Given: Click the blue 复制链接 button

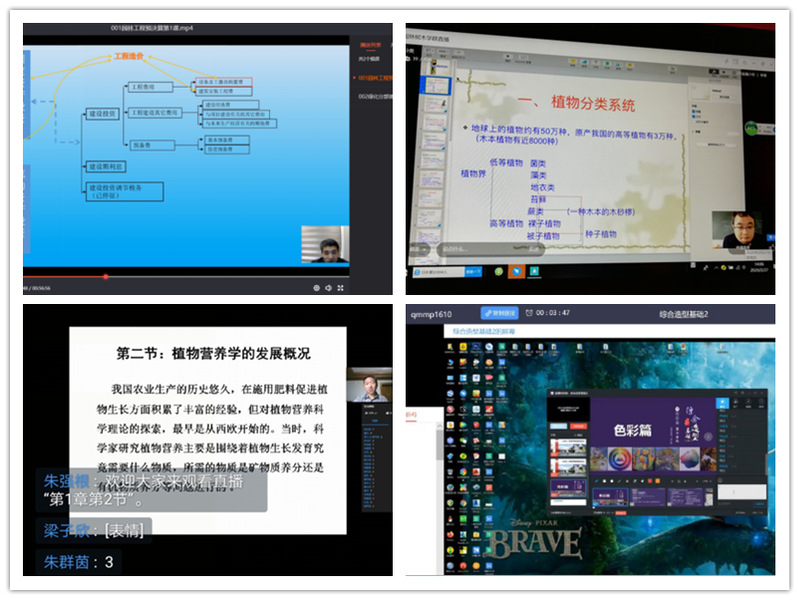Looking at the screenshot, I should click(x=499, y=313).
